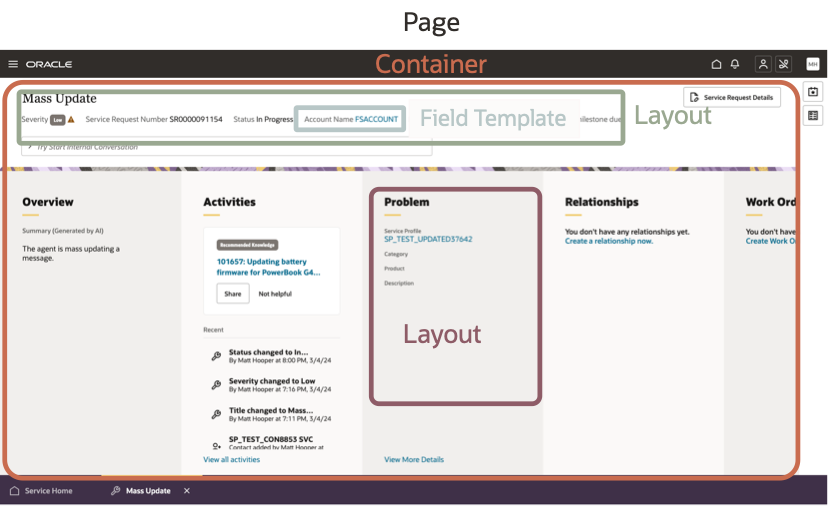
Task: Open the notifications bell
Action: point(735,64)
